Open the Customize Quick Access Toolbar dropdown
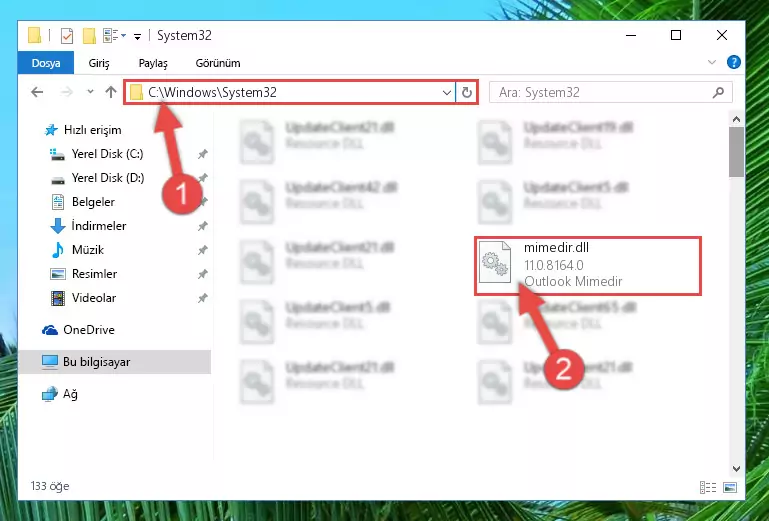The height and width of the screenshot is (521, 769). click(x=137, y=36)
